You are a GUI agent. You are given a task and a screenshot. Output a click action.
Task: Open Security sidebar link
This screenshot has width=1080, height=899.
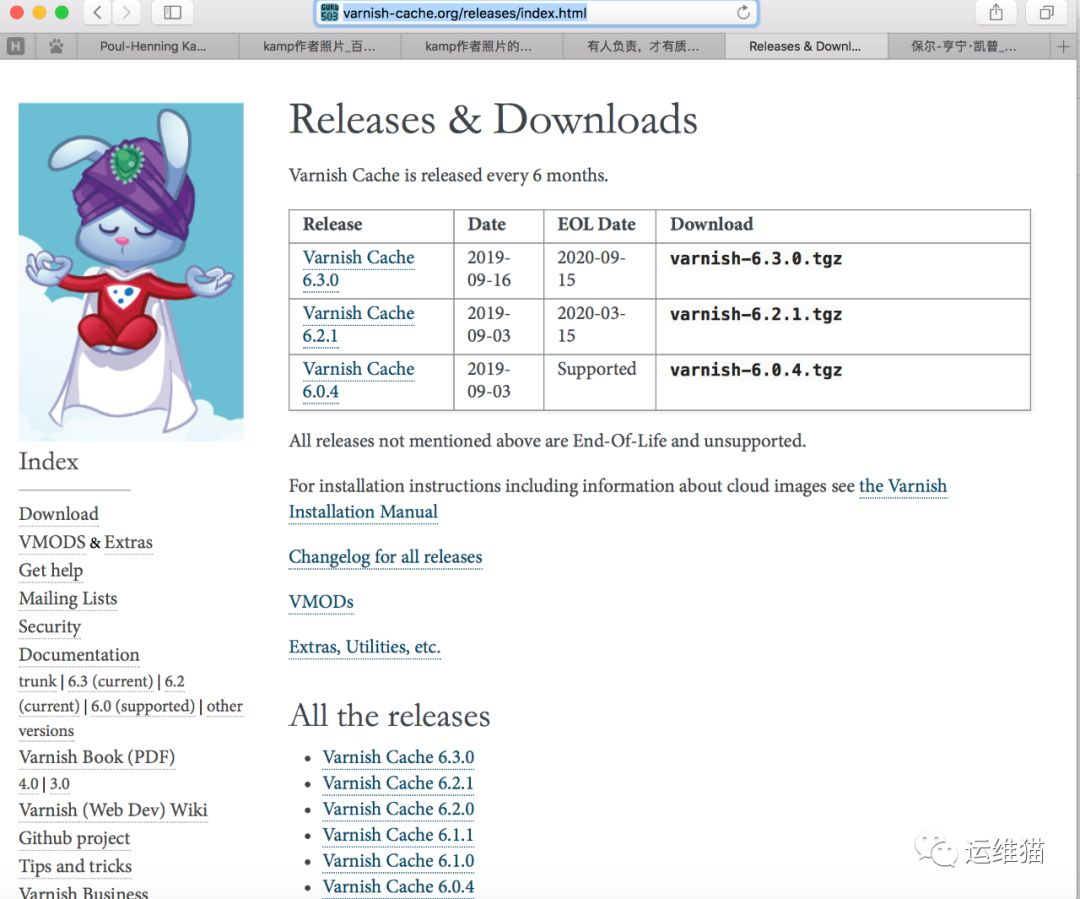pos(50,627)
